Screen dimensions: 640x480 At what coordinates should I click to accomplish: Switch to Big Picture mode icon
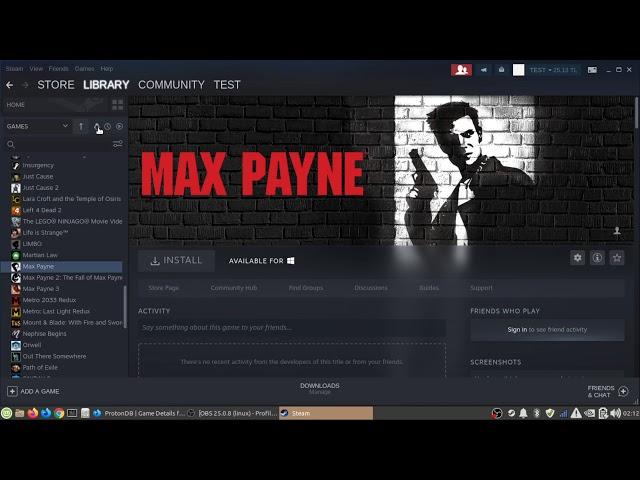(592, 70)
